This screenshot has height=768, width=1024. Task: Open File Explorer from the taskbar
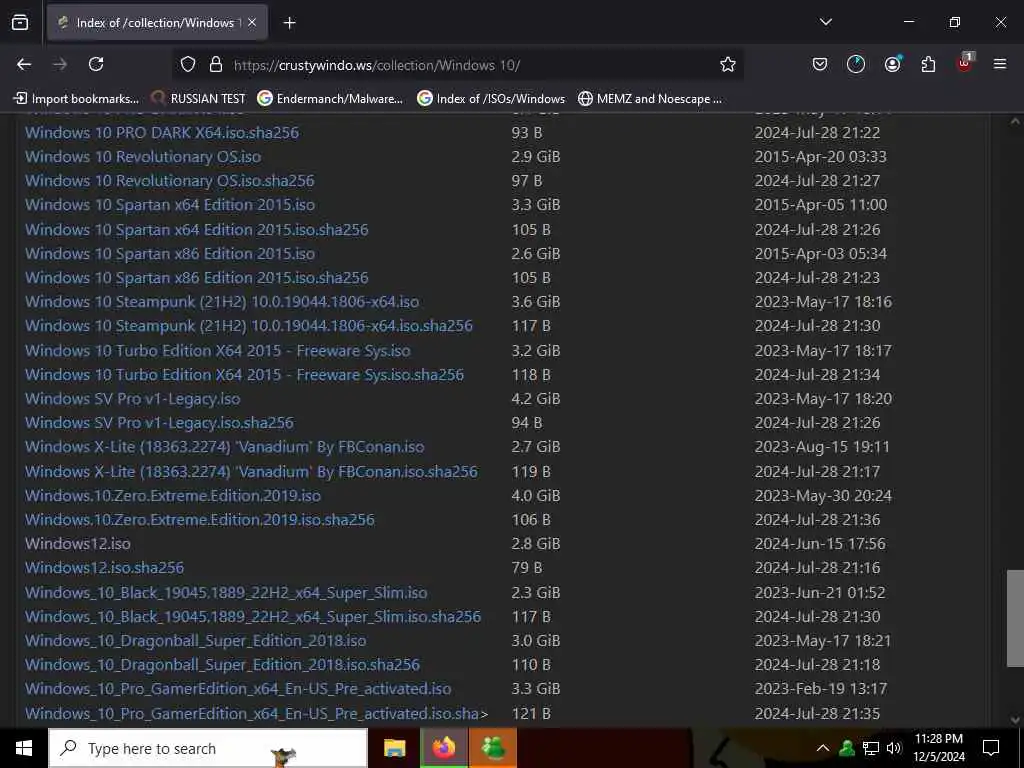pos(394,748)
